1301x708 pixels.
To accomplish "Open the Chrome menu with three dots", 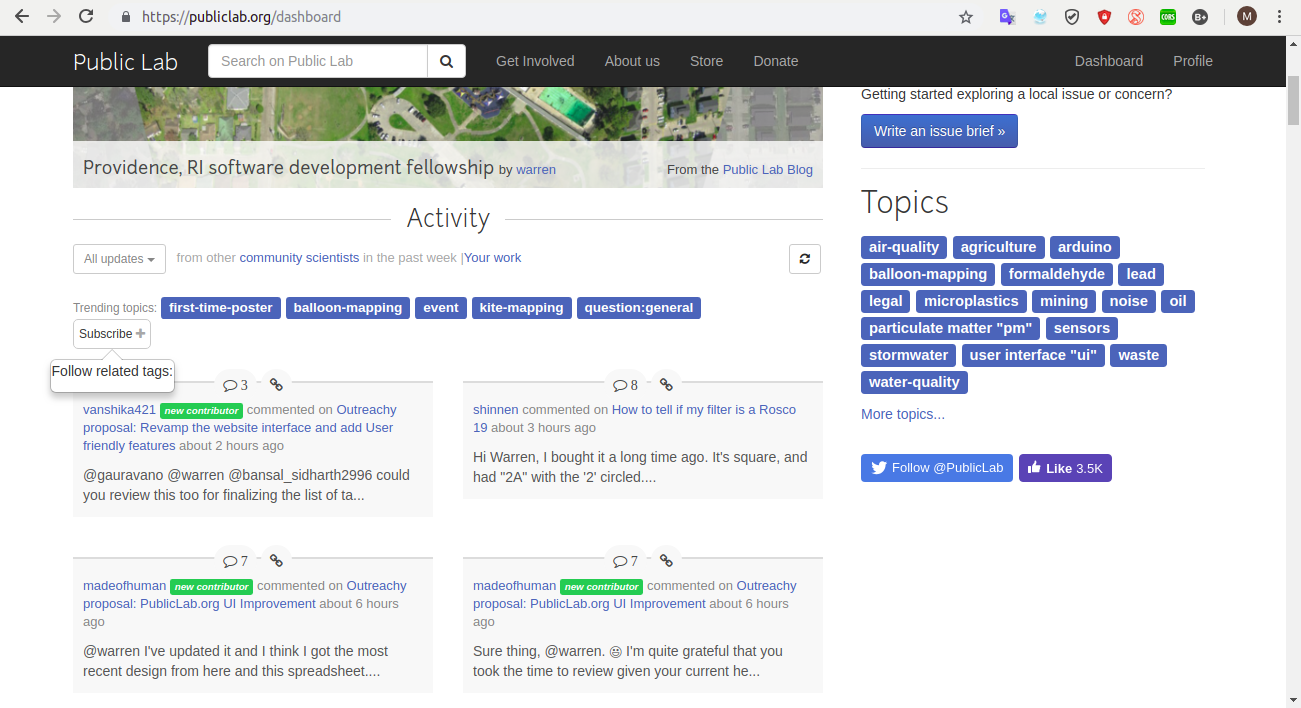I will pyautogui.click(x=1279, y=17).
